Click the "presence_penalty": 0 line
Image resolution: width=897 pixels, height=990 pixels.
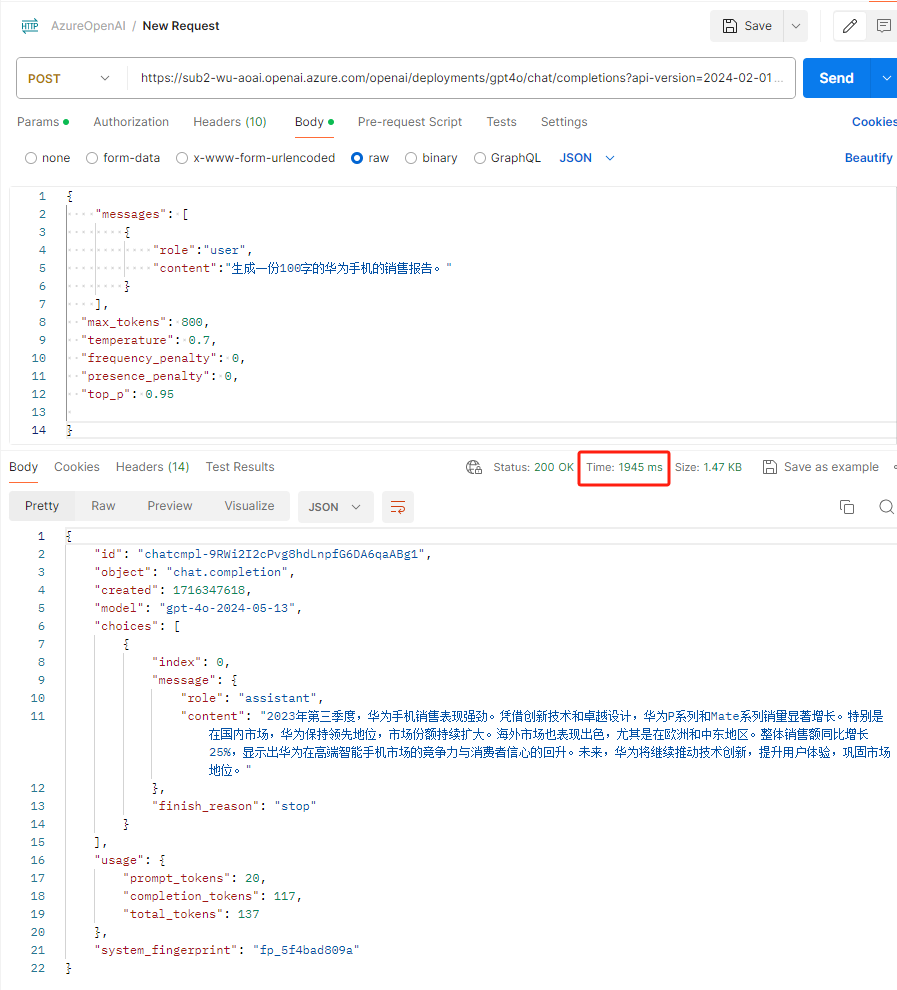(x=159, y=376)
